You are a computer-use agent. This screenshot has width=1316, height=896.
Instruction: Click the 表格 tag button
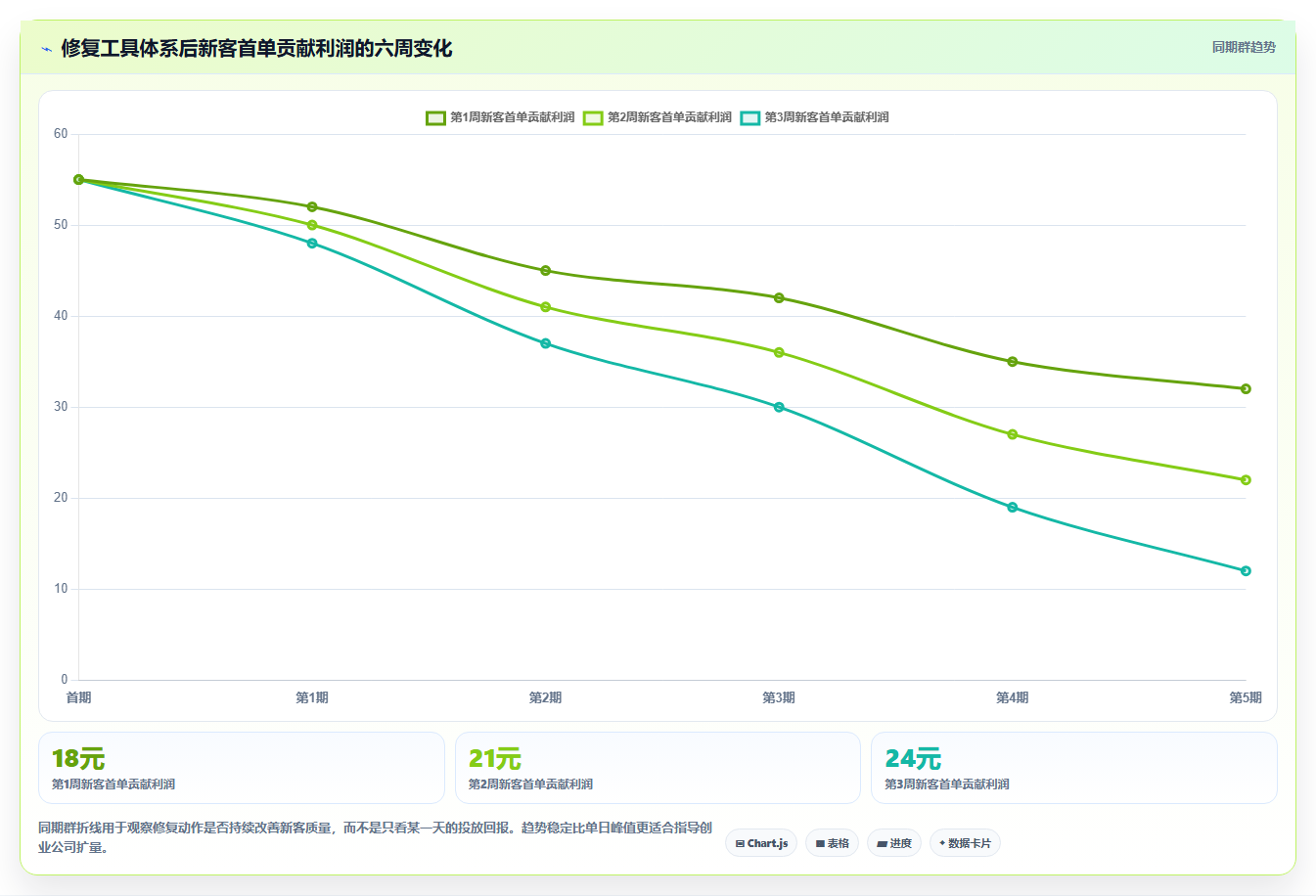[x=832, y=843]
